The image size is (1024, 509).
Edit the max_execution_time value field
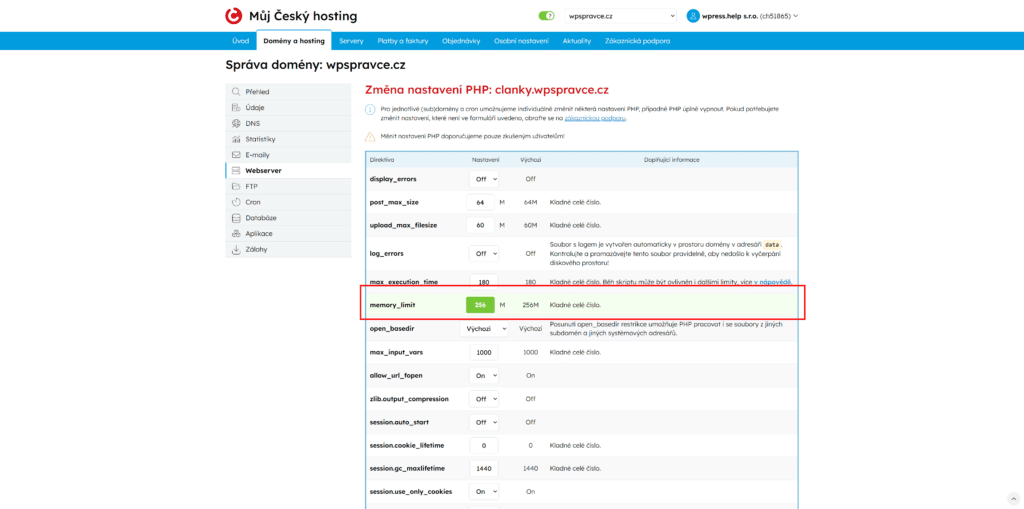tap(484, 282)
